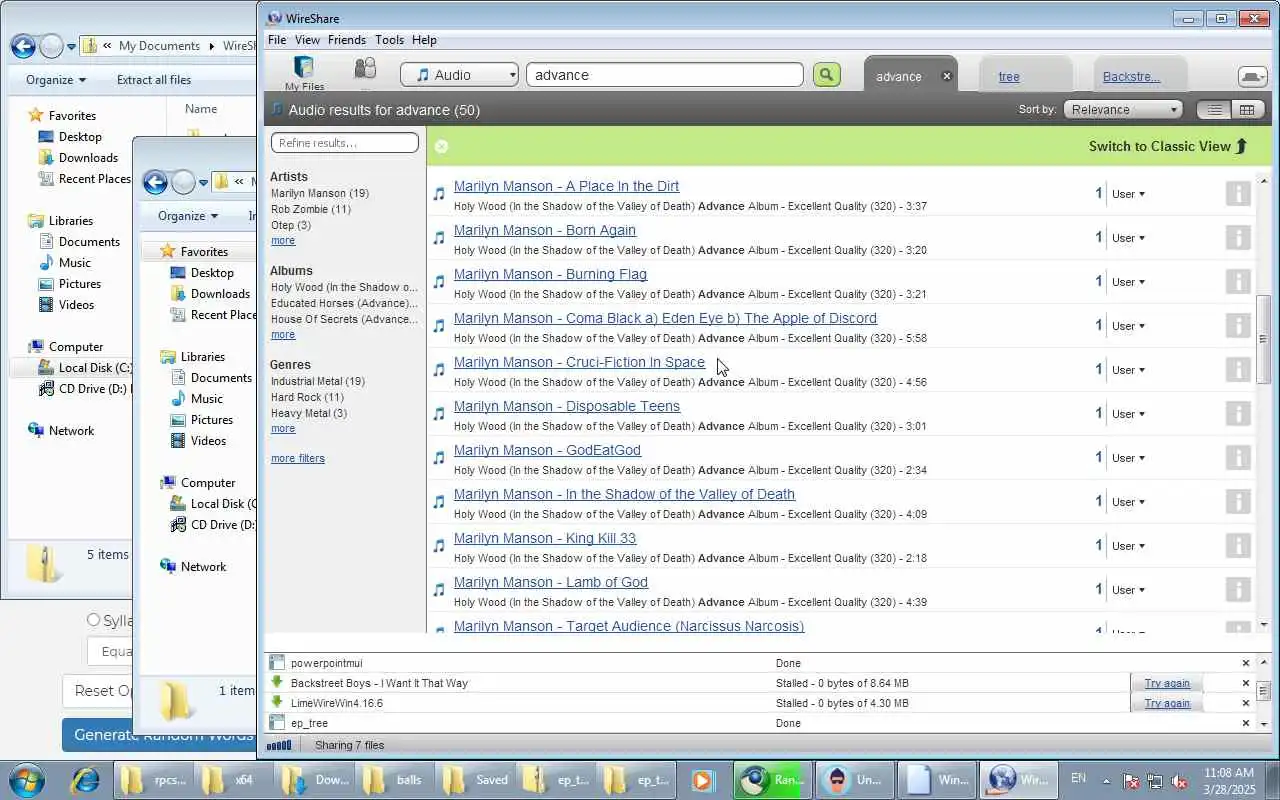Screen dimensions: 1280x800
Task: Switch to the Backstre... search tab
Action: 1131,77
